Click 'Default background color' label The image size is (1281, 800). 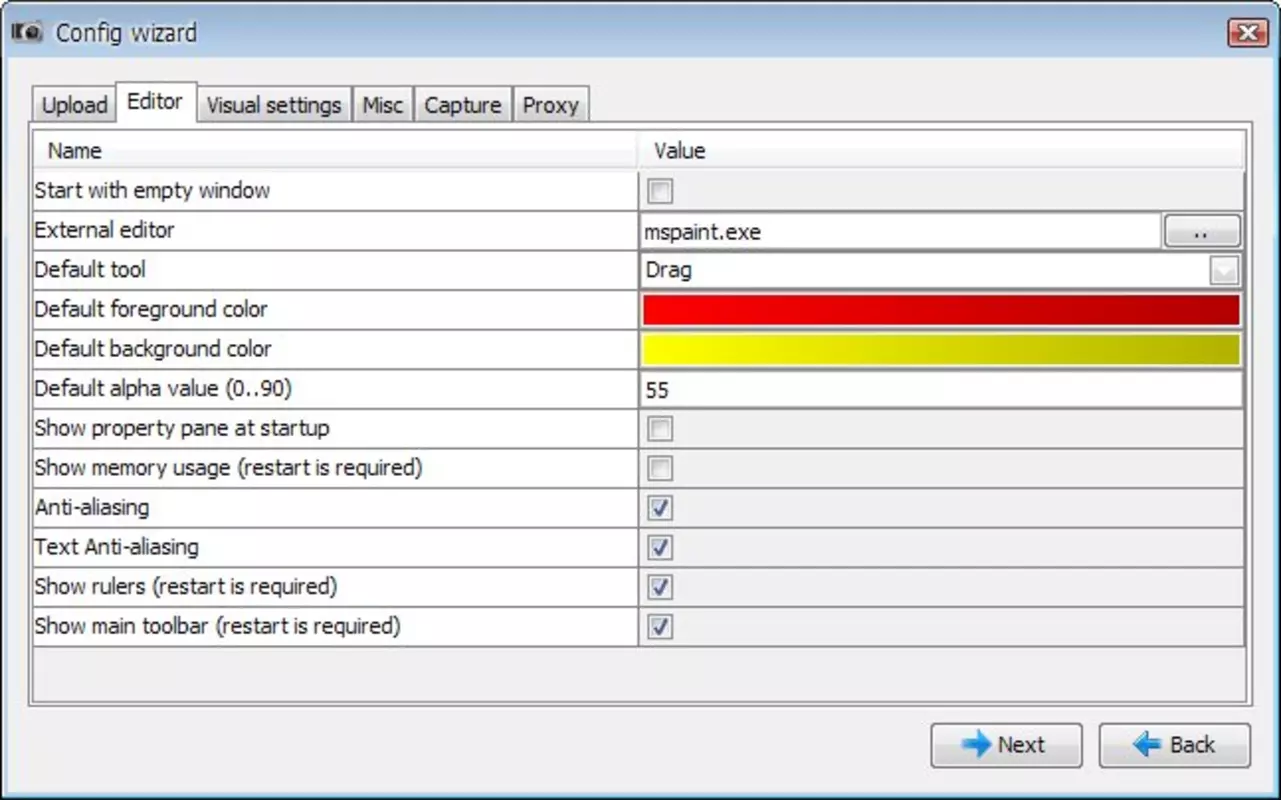[153, 349]
